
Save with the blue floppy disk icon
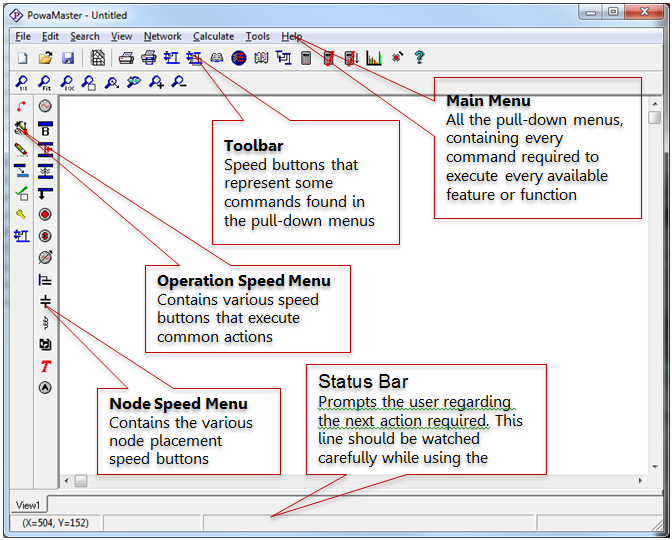(68, 57)
